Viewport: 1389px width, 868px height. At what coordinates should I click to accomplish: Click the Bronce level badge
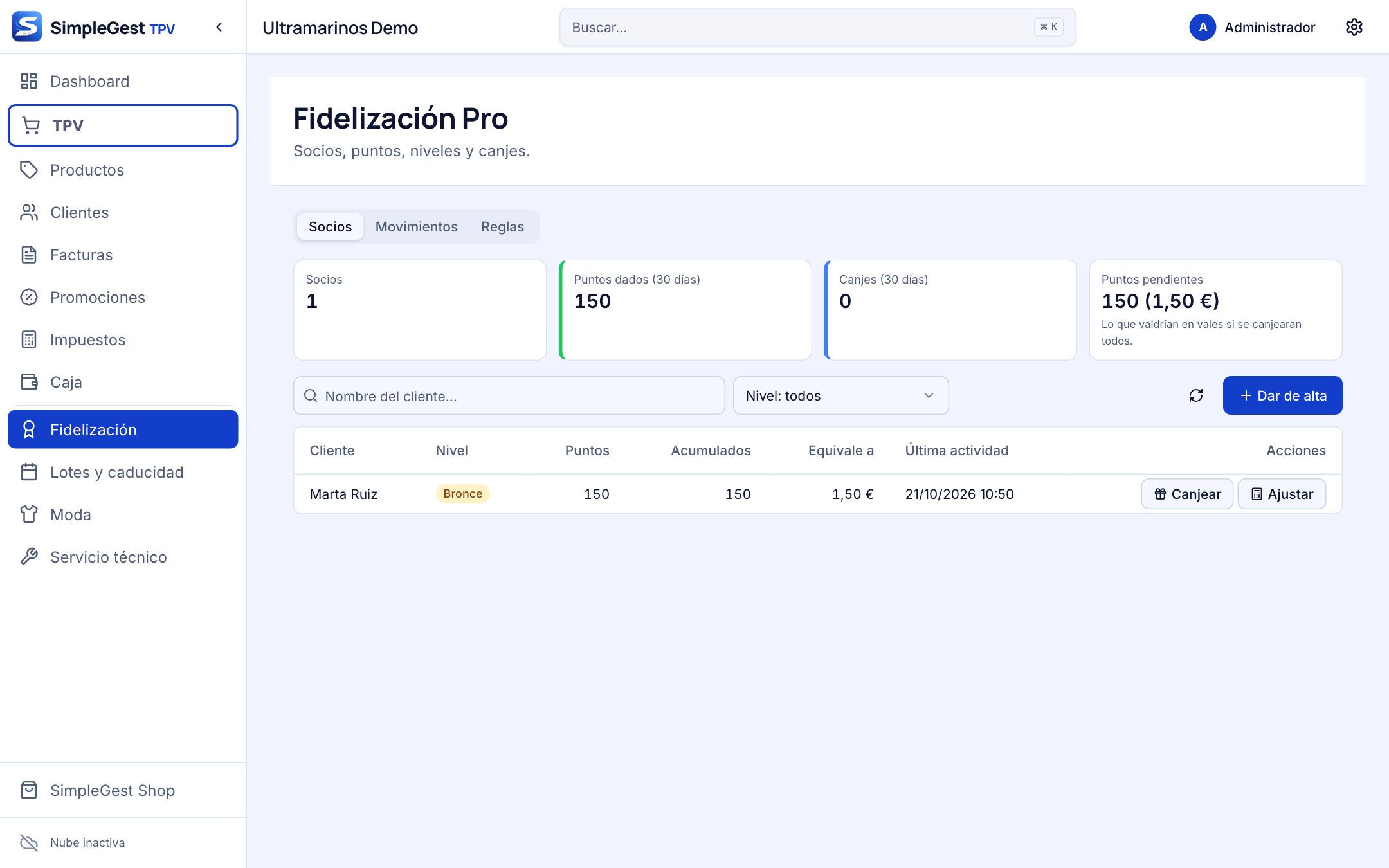(x=462, y=493)
